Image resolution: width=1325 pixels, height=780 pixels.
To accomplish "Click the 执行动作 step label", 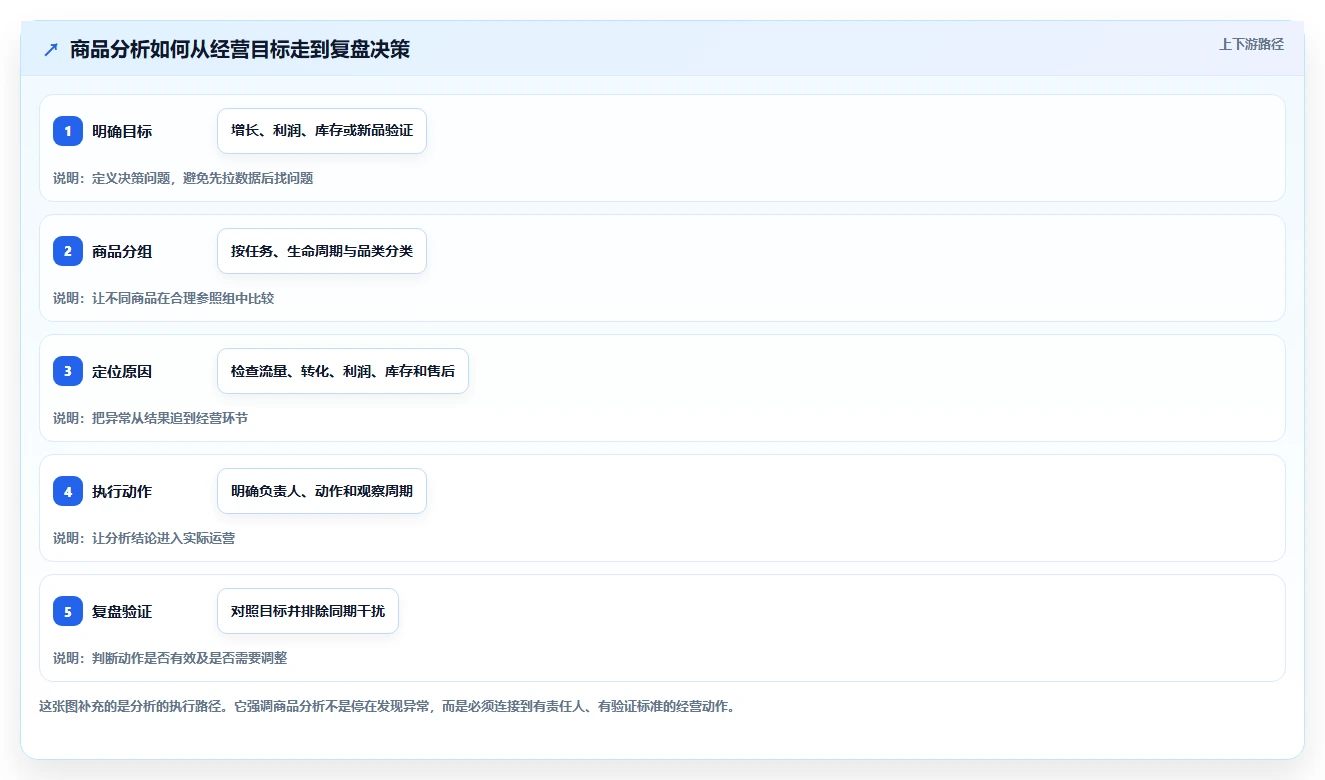I will pos(122,491).
